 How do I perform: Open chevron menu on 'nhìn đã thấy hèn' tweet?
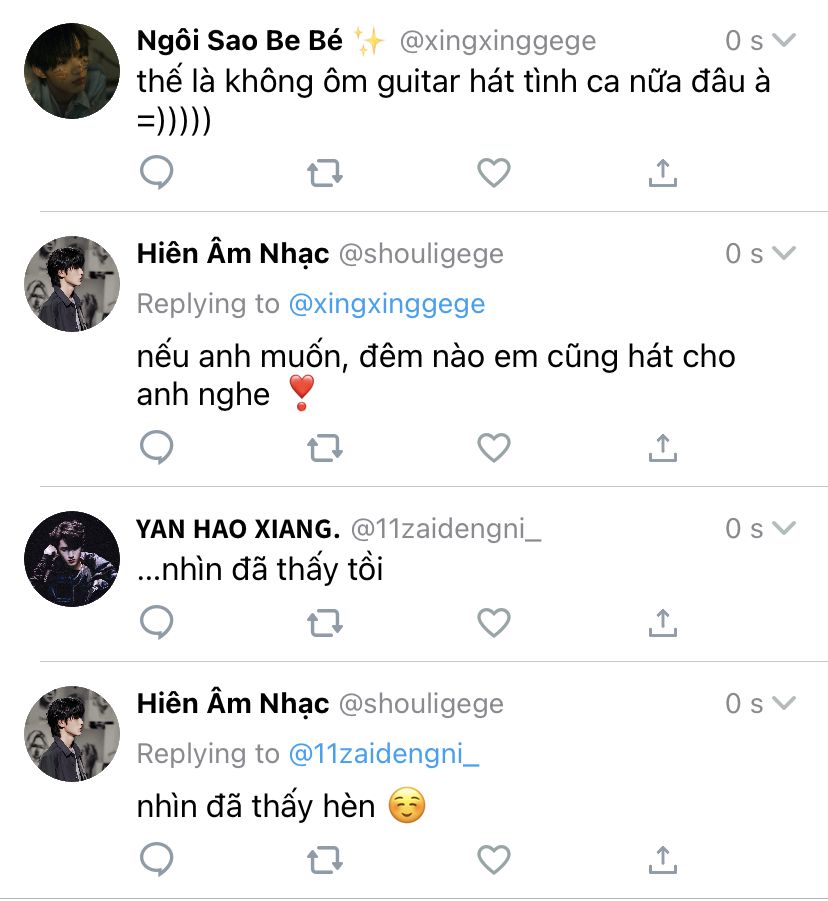click(x=784, y=703)
